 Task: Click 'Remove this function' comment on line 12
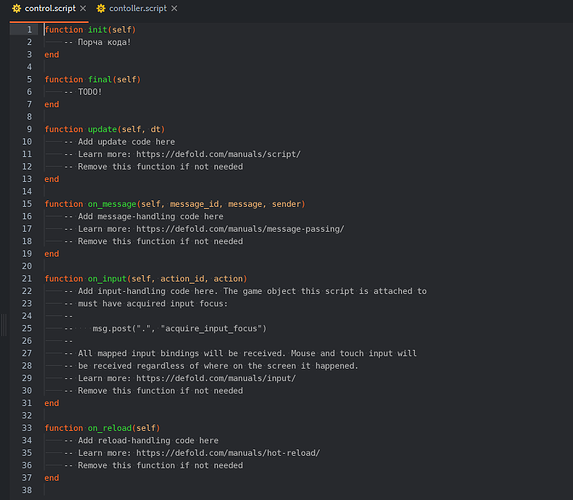tap(153, 167)
